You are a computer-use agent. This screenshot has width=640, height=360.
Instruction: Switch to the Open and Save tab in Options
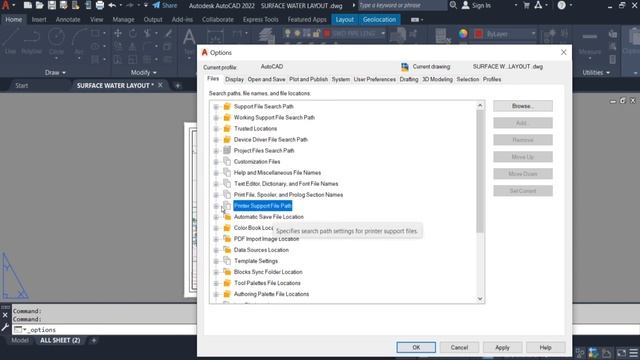pos(266,79)
